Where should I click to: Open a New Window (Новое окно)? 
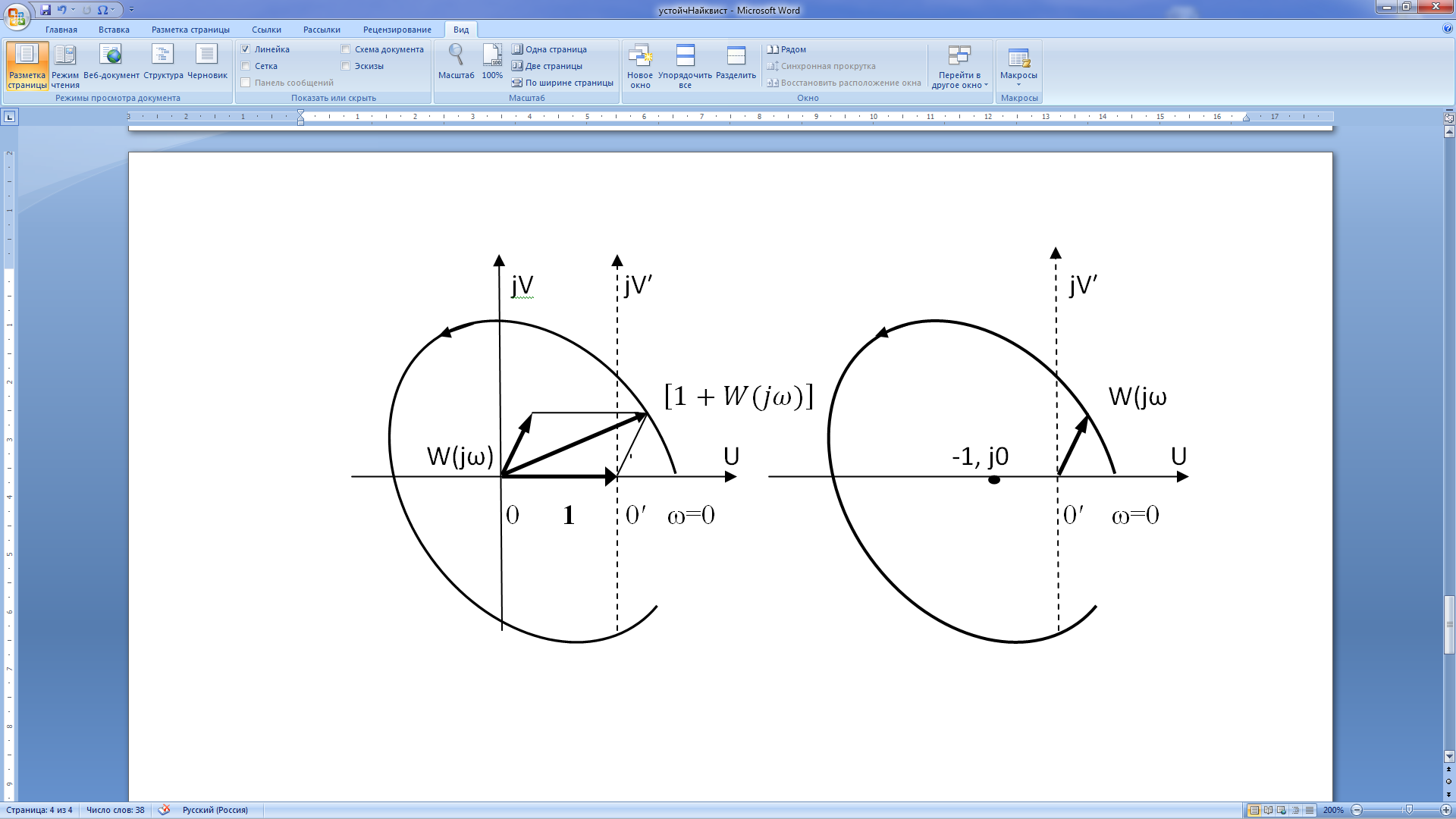pyautogui.click(x=640, y=66)
